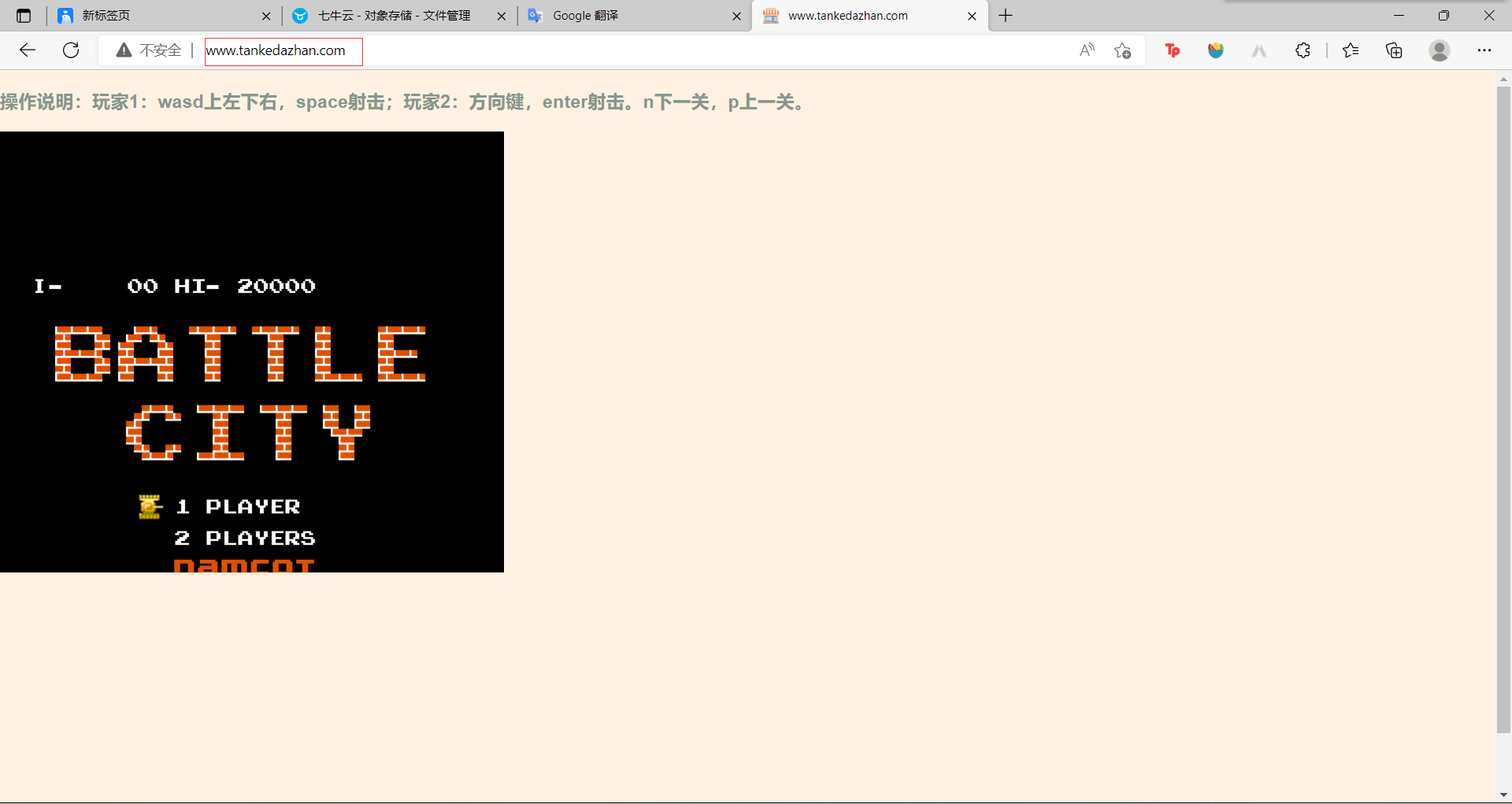Image resolution: width=1512 pixels, height=804 pixels.
Task: Close the browser window
Action: pyautogui.click(x=1488, y=16)
